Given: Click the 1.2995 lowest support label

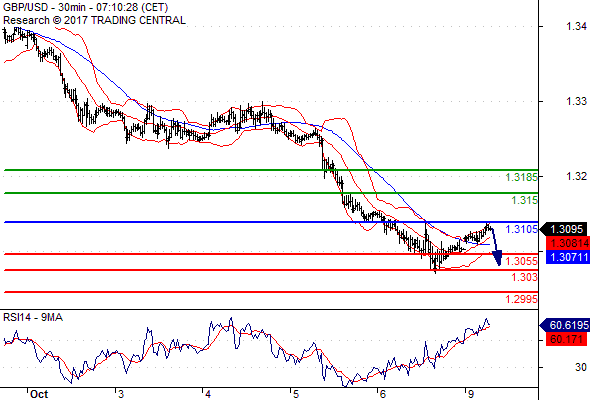Looking at the screenshot, I should (521, 299).
